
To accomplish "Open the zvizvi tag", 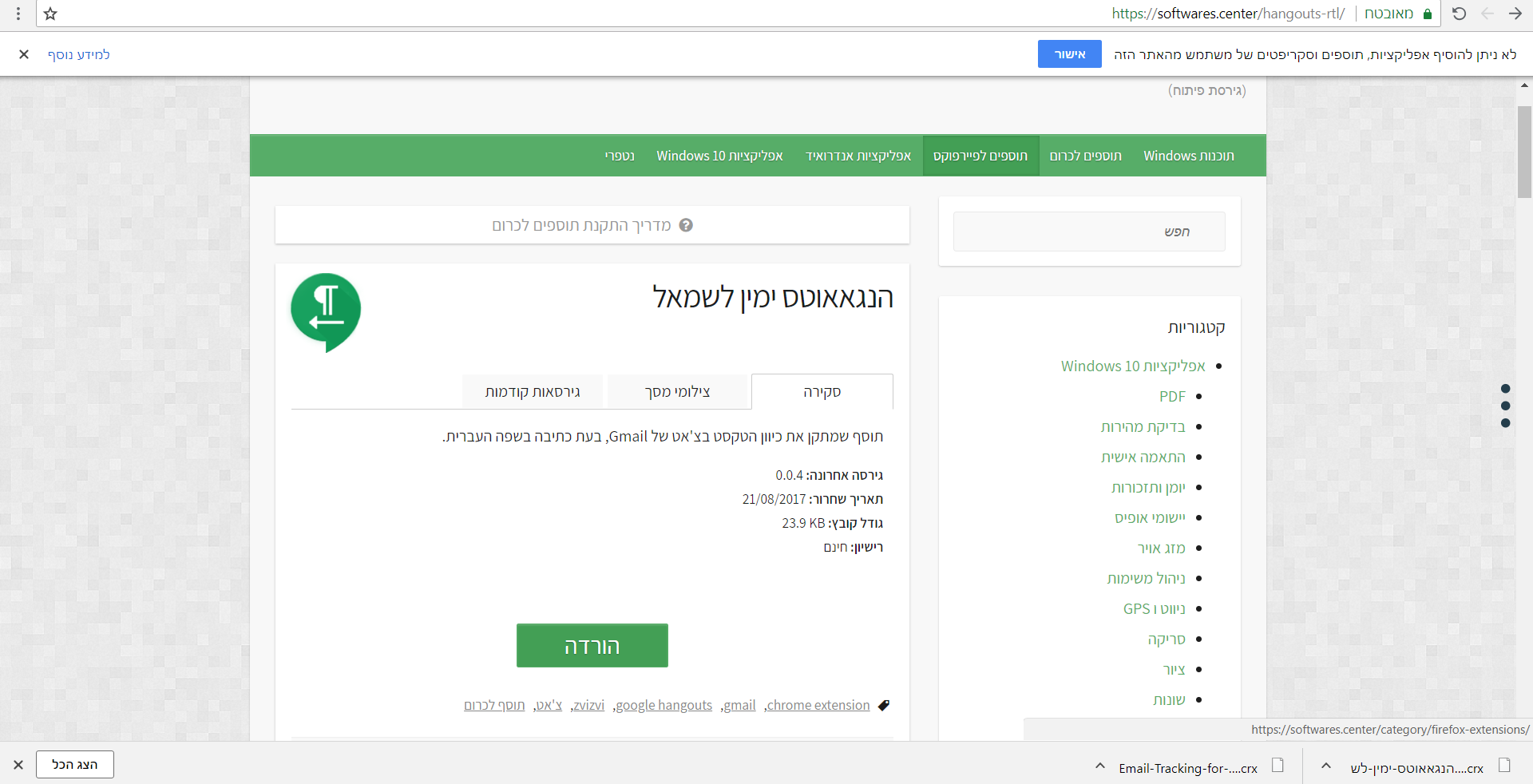I will coord(589,705).
